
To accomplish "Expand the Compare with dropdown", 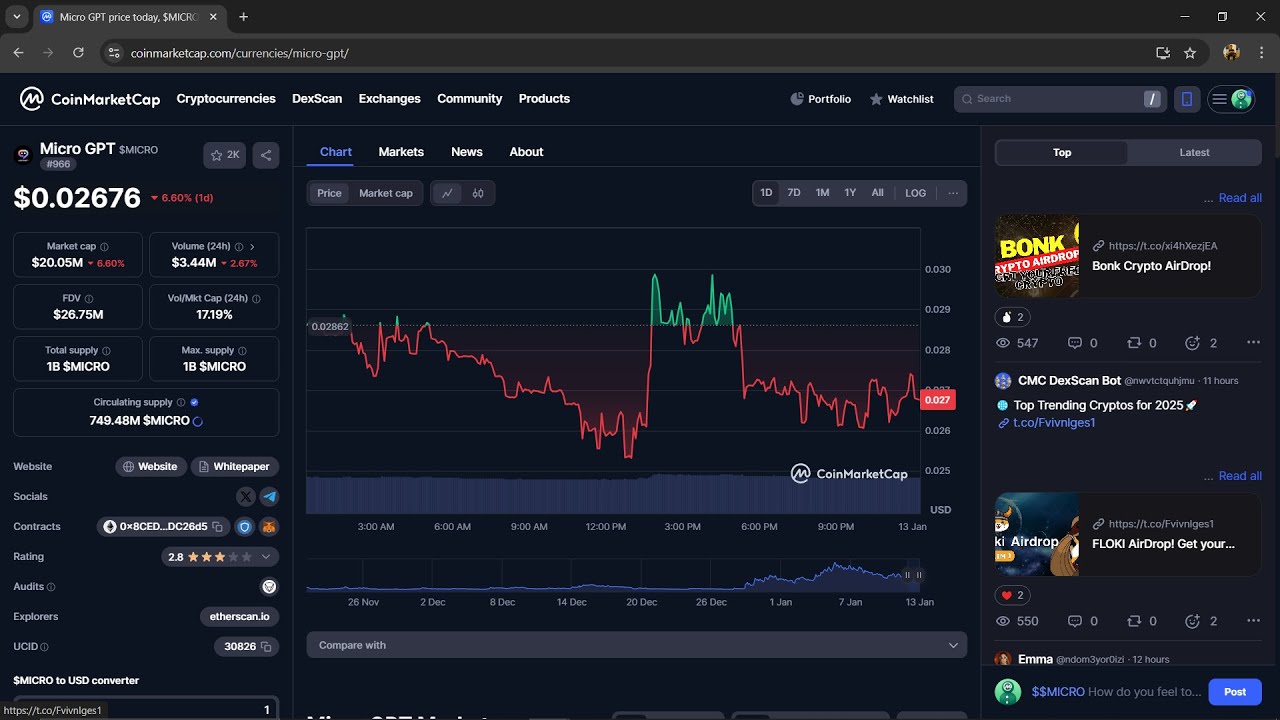I will click(637, 645).
